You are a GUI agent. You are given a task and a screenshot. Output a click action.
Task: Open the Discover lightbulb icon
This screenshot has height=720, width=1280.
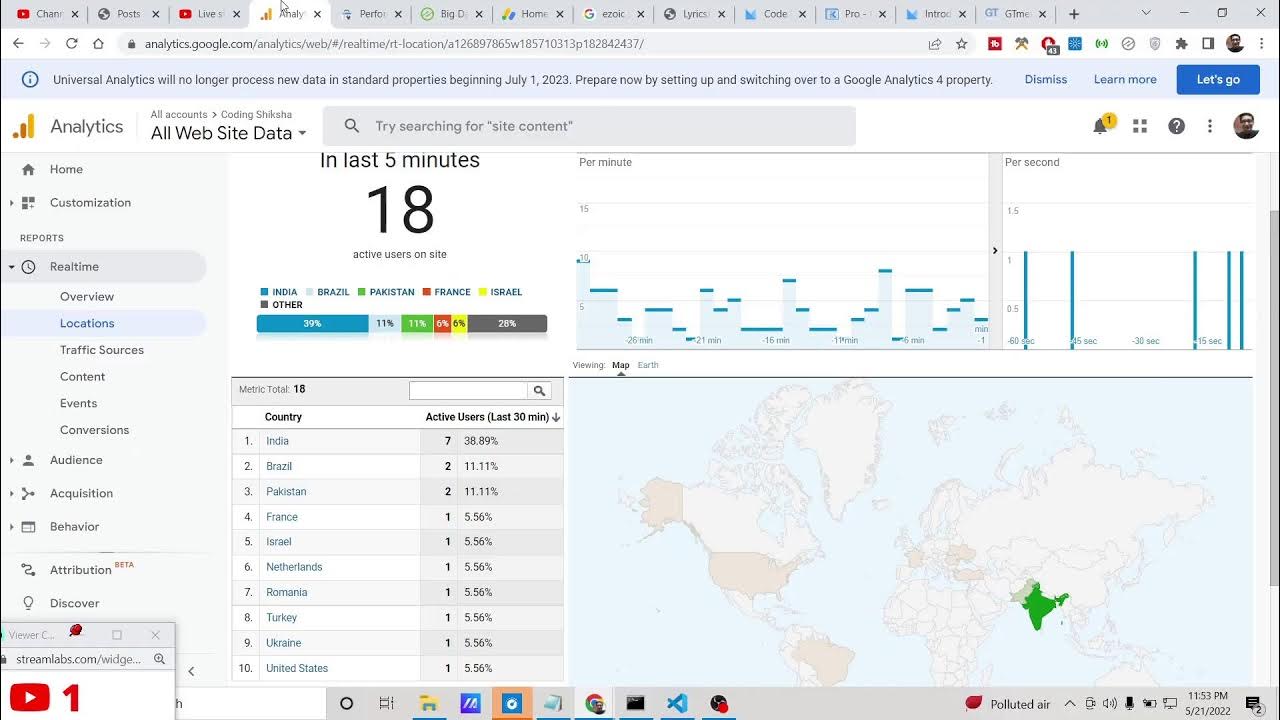click(28, 603)
